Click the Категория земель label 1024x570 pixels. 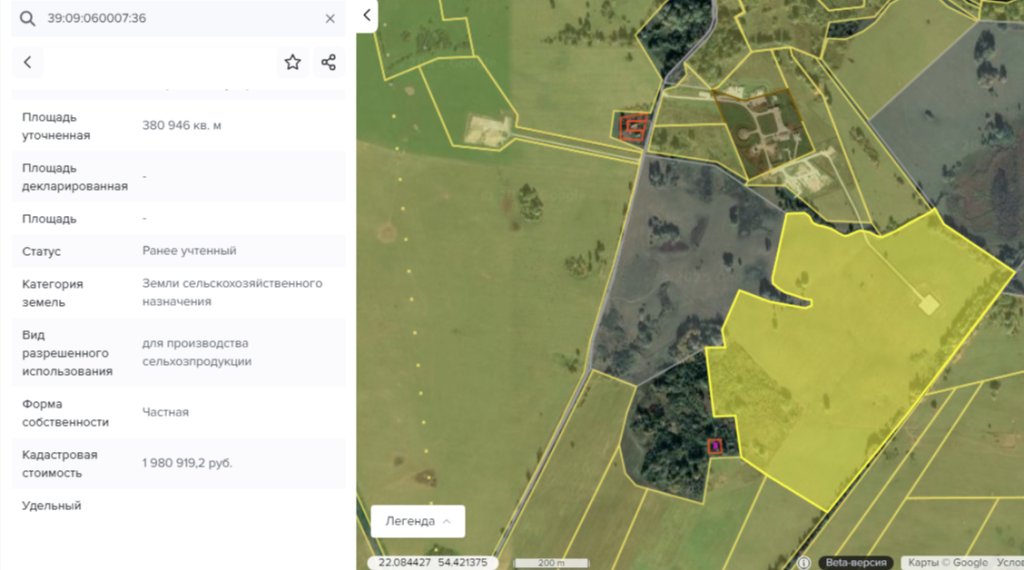point(52,293)
